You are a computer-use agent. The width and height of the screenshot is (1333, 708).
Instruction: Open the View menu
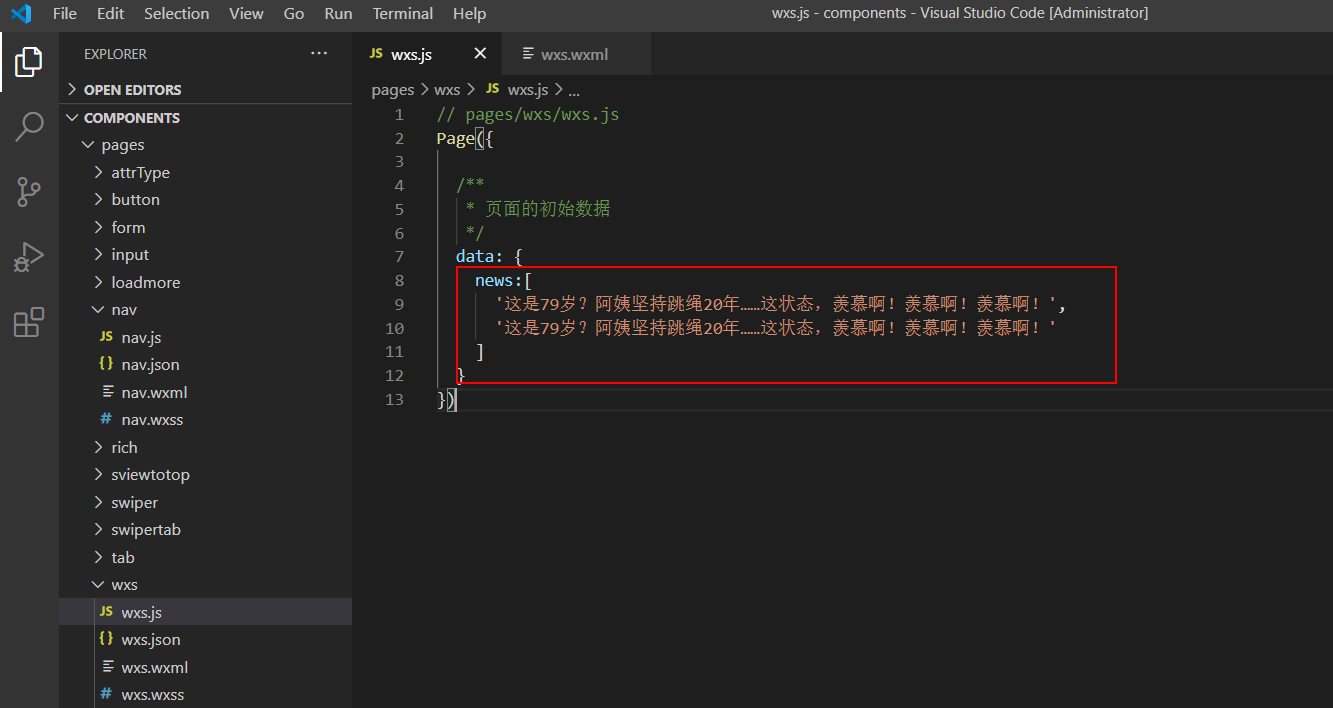246,14
